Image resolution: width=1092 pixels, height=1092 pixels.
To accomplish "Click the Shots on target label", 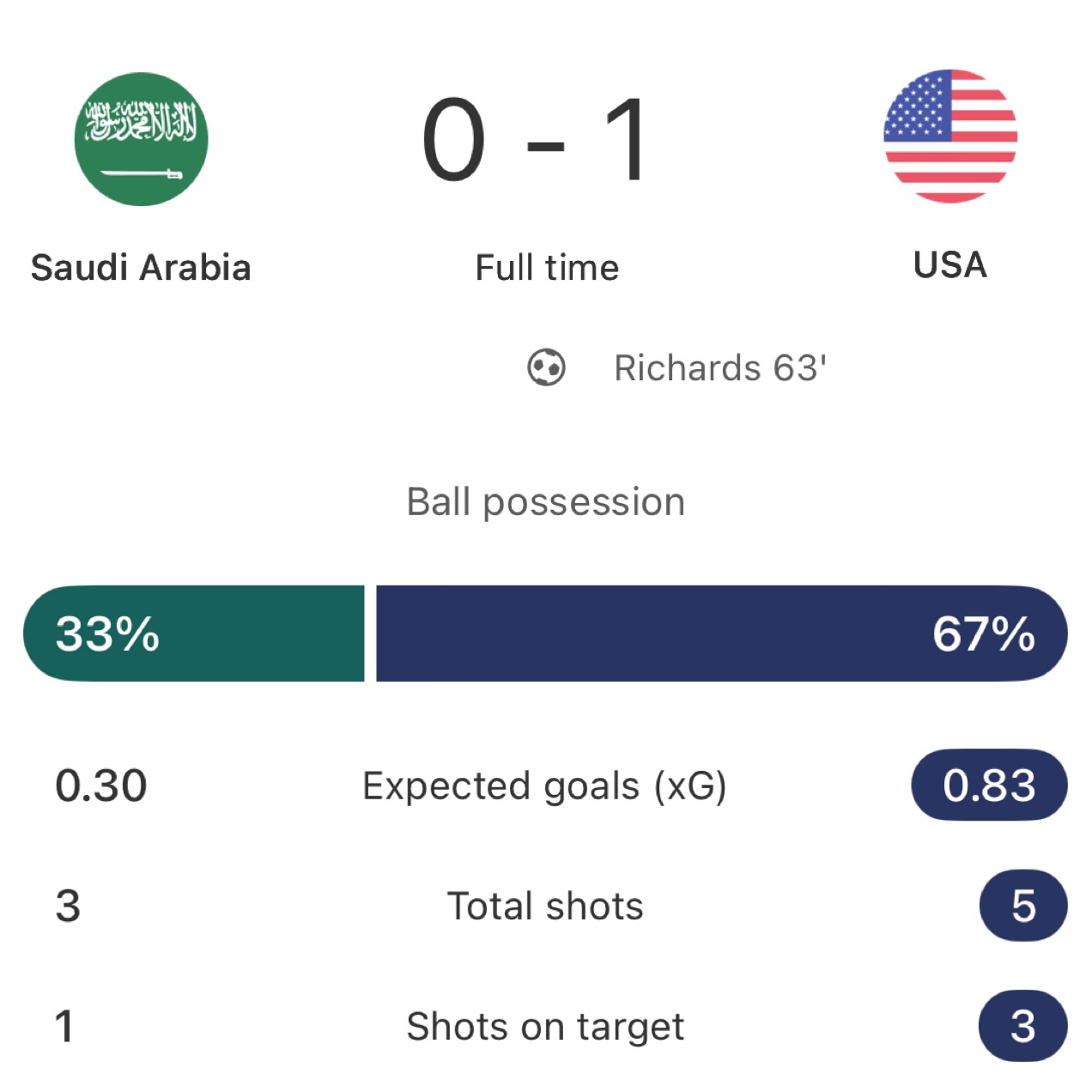I will pos(545,1026).
